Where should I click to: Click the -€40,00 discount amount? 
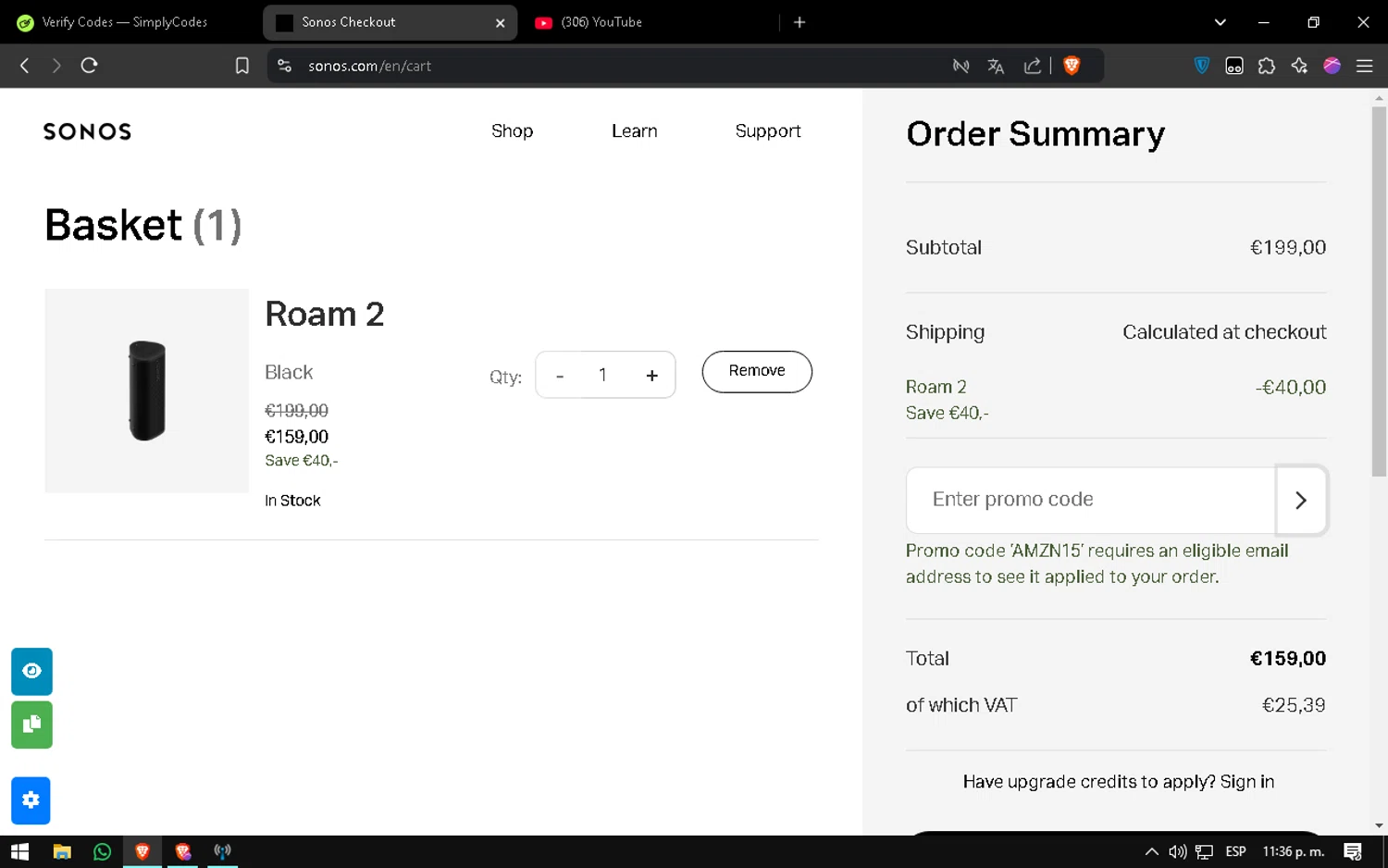(x=1291, y=387)
